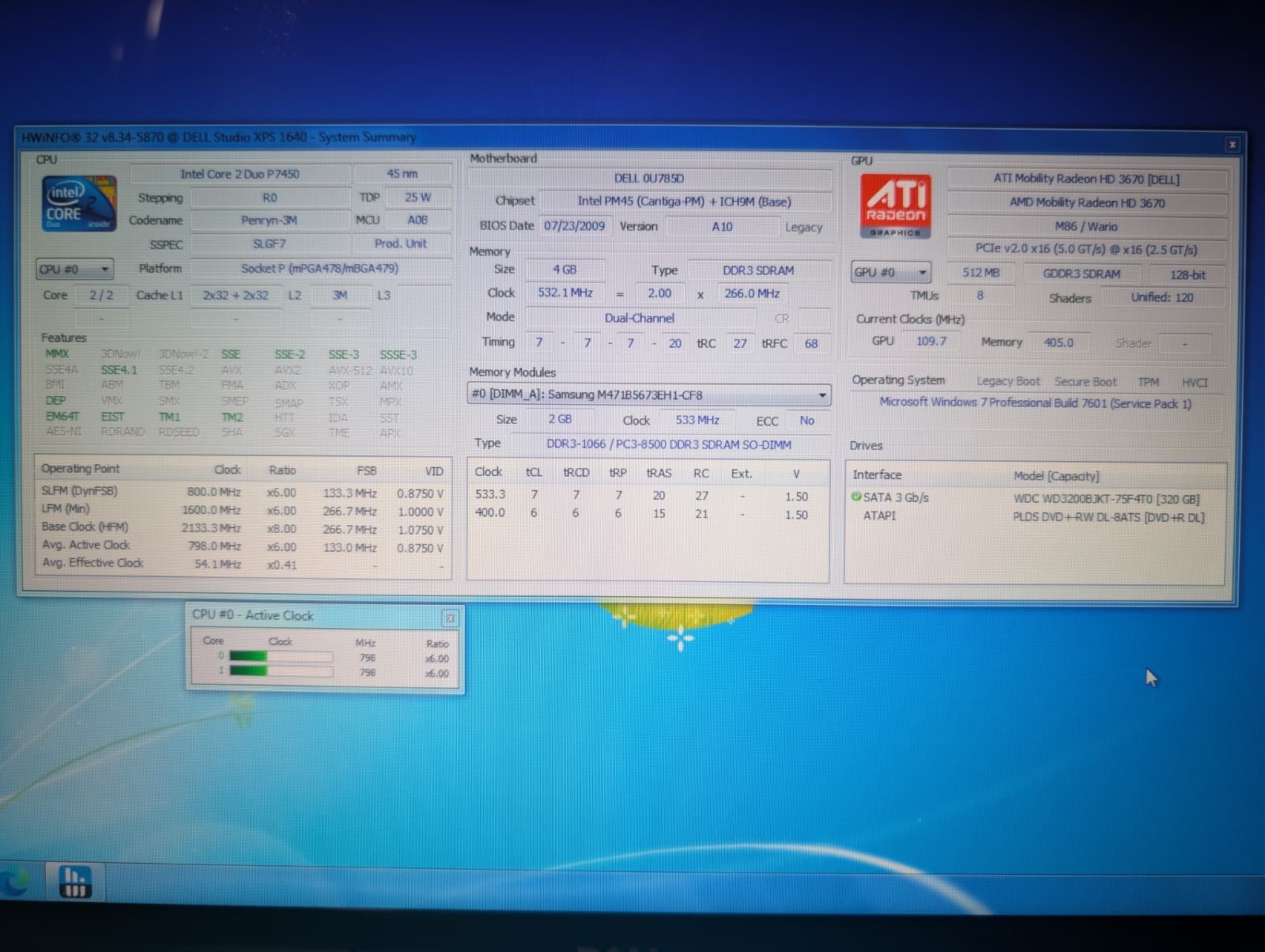The height and width of the screenshot is (952, 1265).
Task: Click the SSSE-3 feature label
Action: tap(398, 354)
